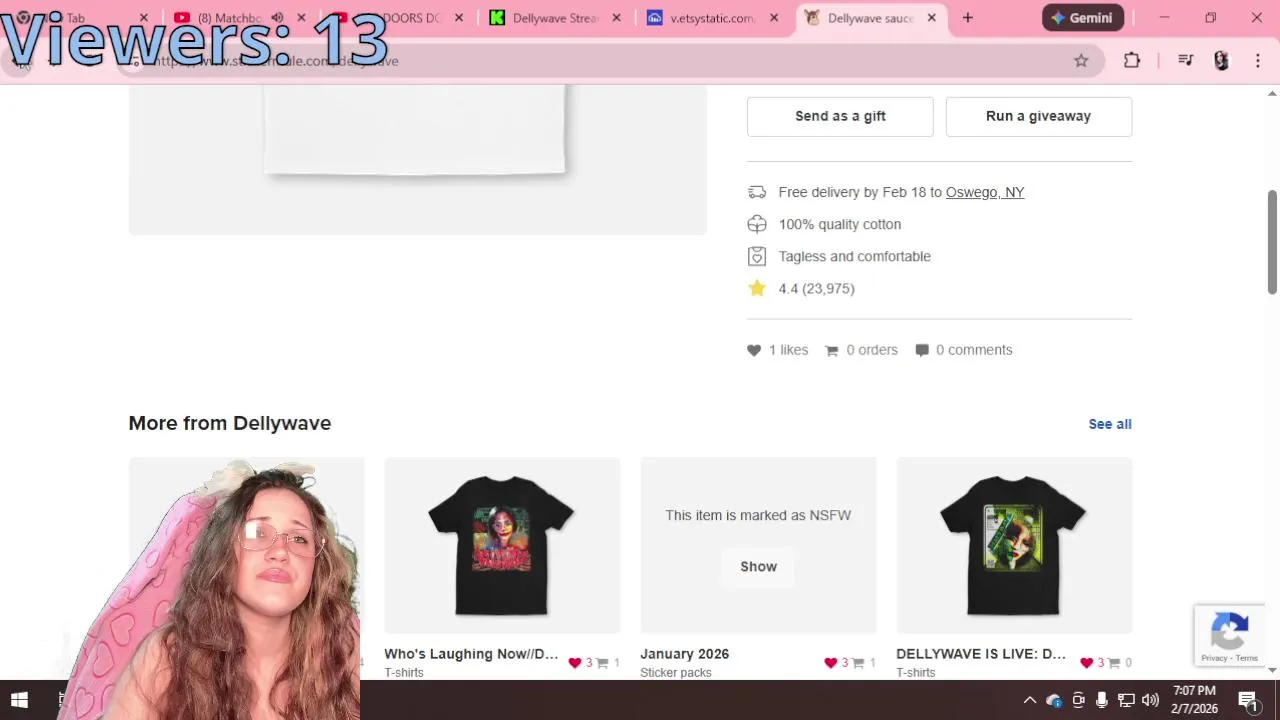
Task: Click the Send as a gift button
Action: coord(840,116)
